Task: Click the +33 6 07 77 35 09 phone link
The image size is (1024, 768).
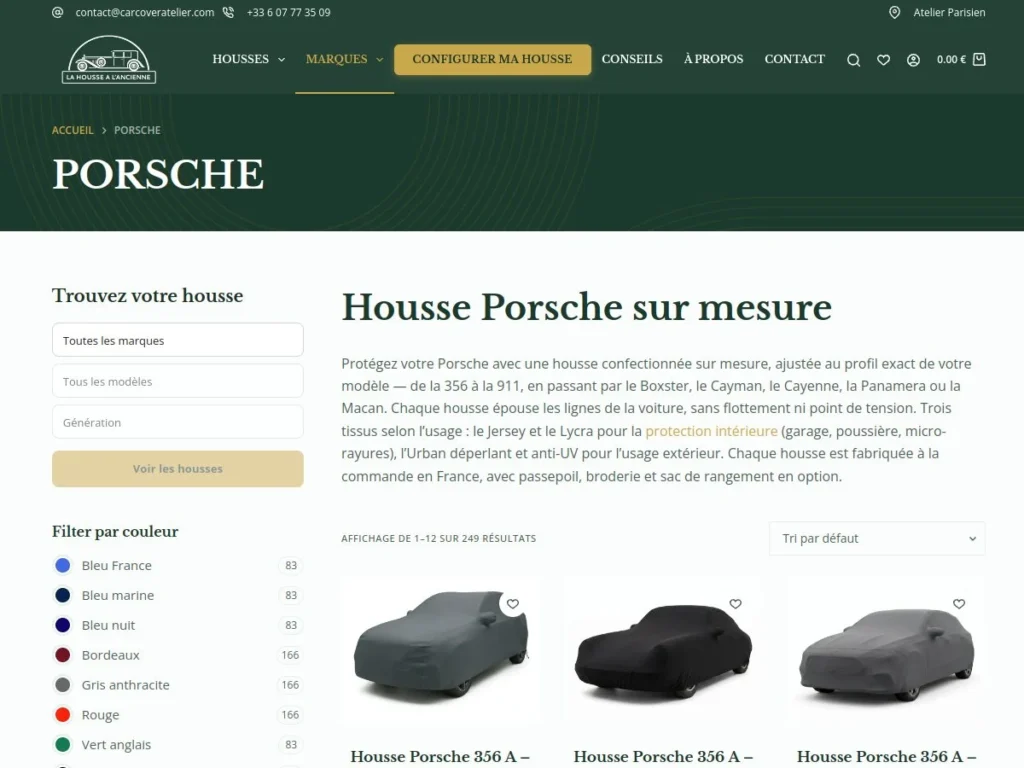Action: click(x=289, y=12)
